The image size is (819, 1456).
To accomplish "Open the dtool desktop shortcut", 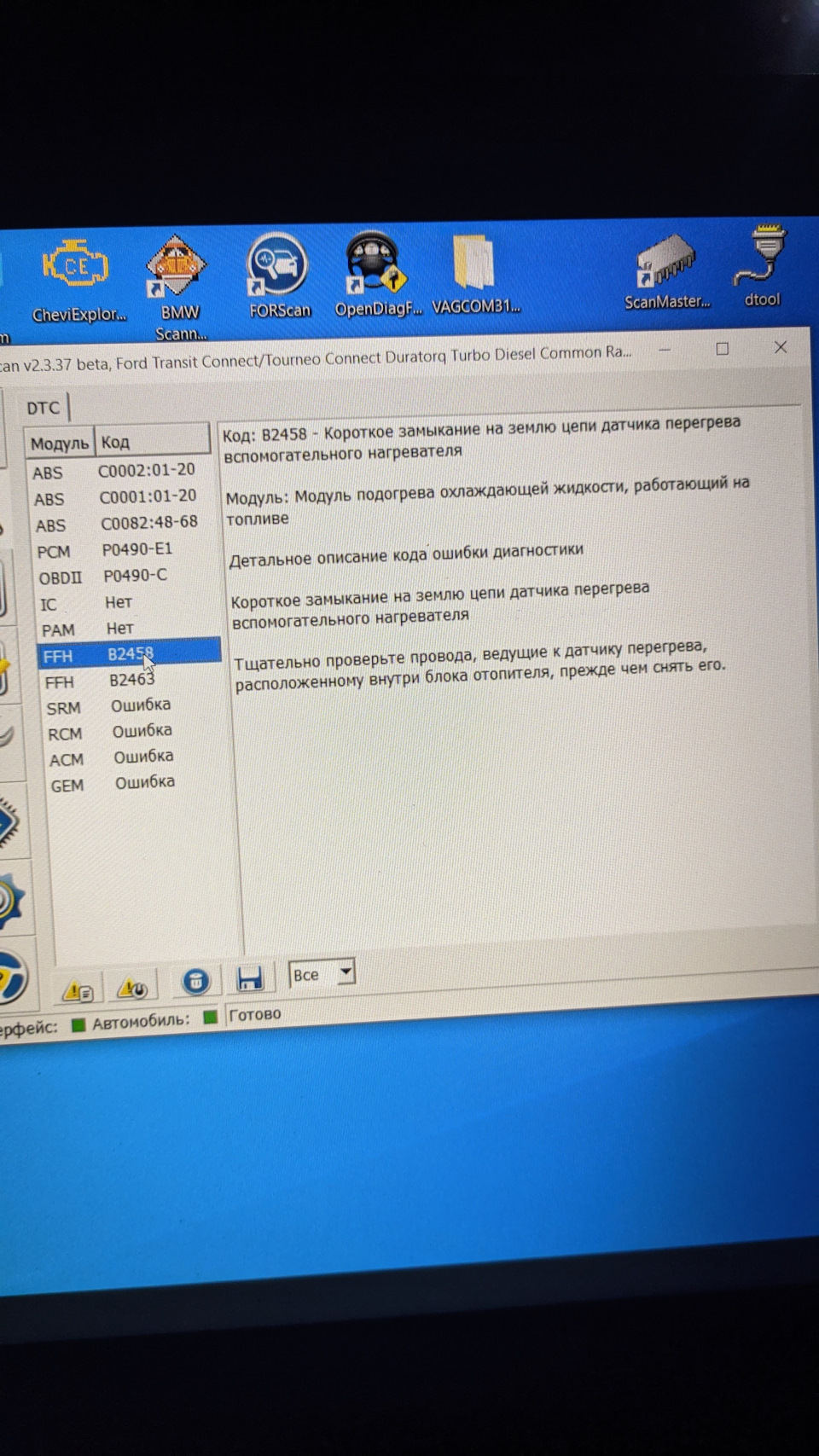I will [x=762, y=265].
